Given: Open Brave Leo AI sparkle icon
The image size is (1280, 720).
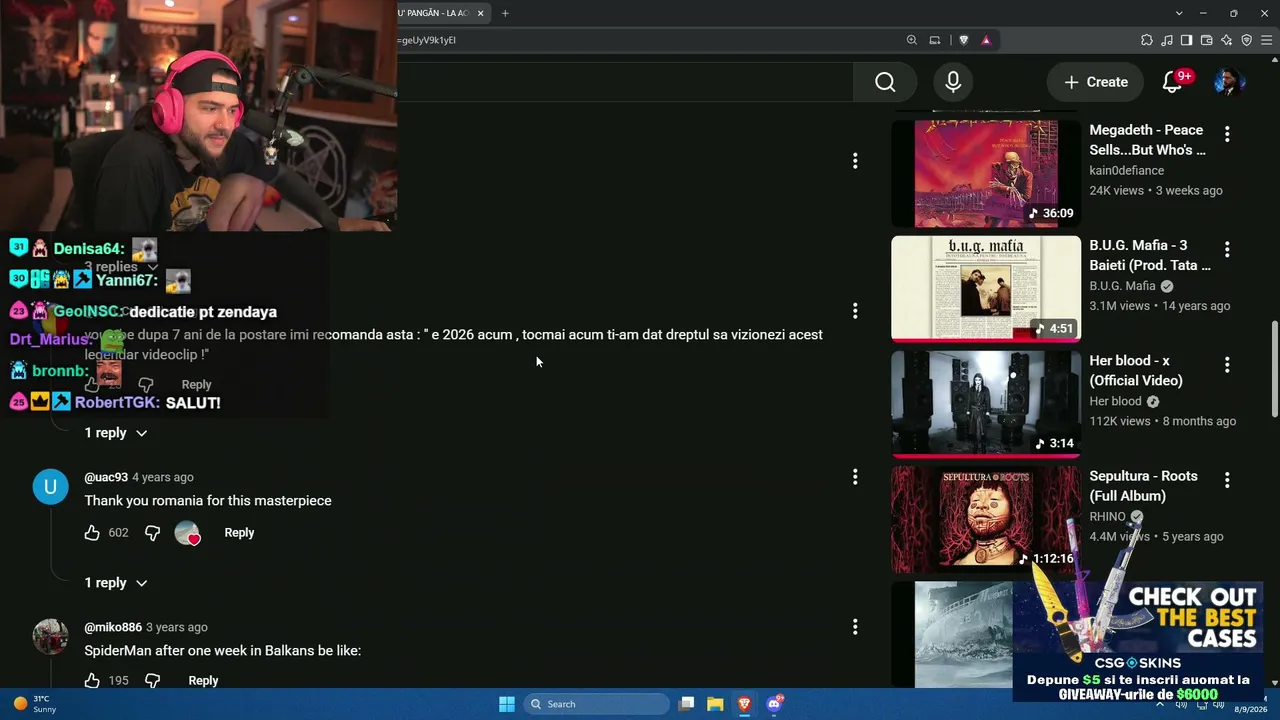Looking at the screenshot, I should pyautogui.click(x=1227, y=40).
